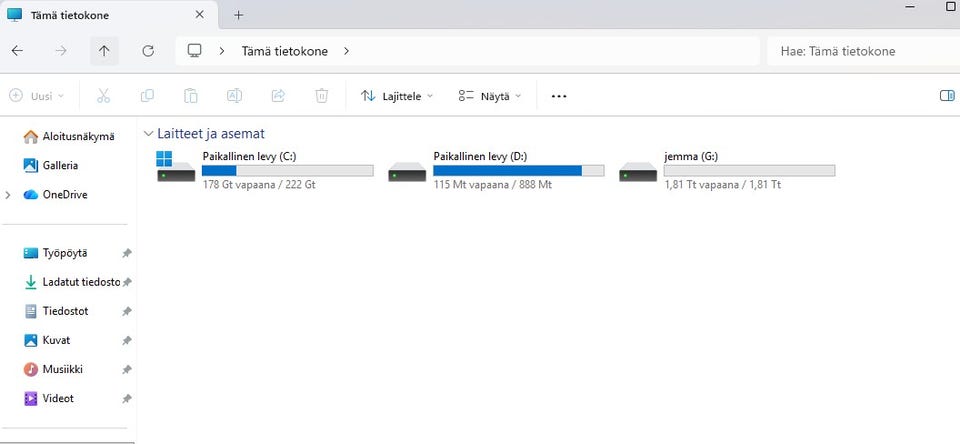
Task: Click the Back navigation arrow
Action: coord(17,51)
